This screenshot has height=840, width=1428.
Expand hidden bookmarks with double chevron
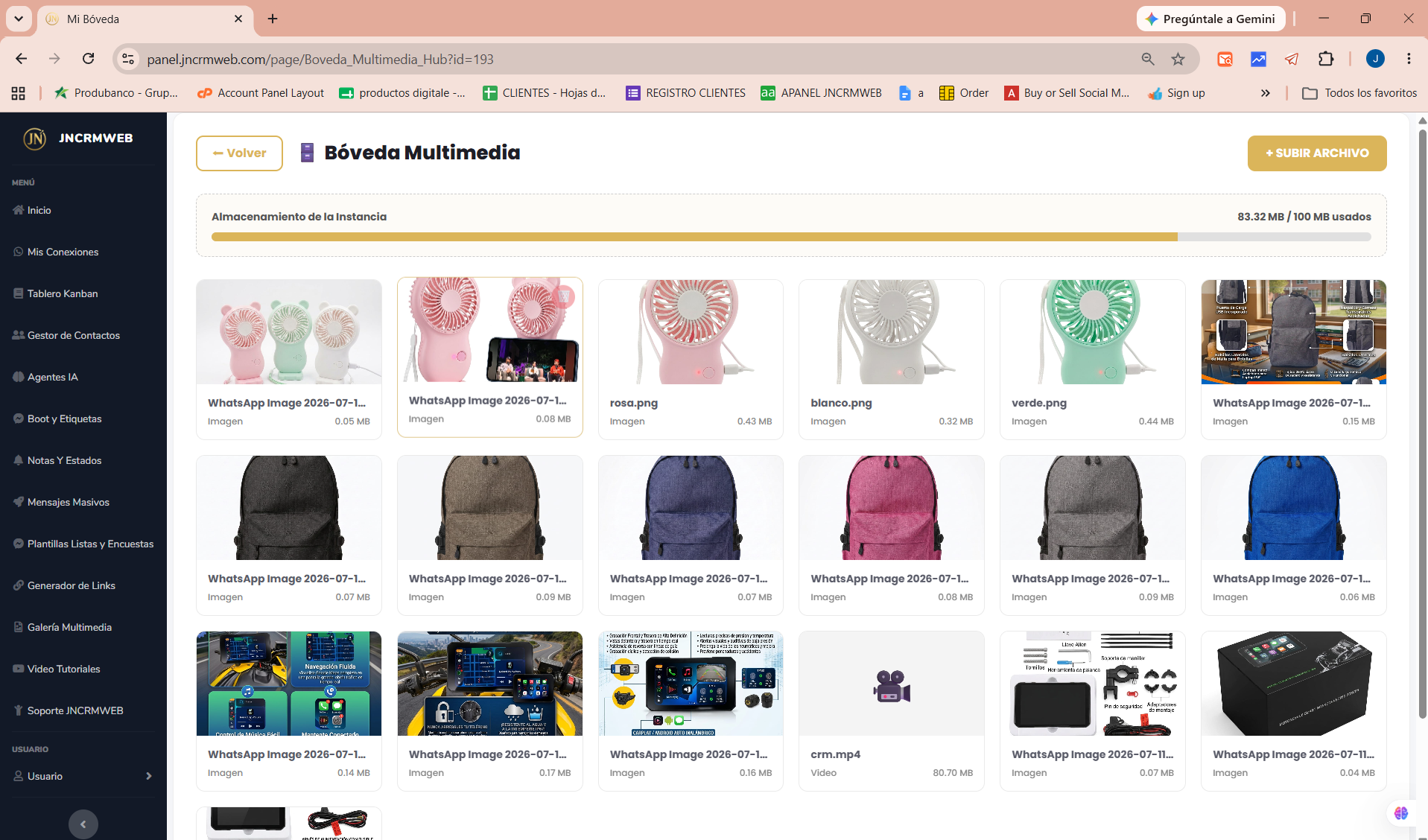click(x=1265, y=93)
